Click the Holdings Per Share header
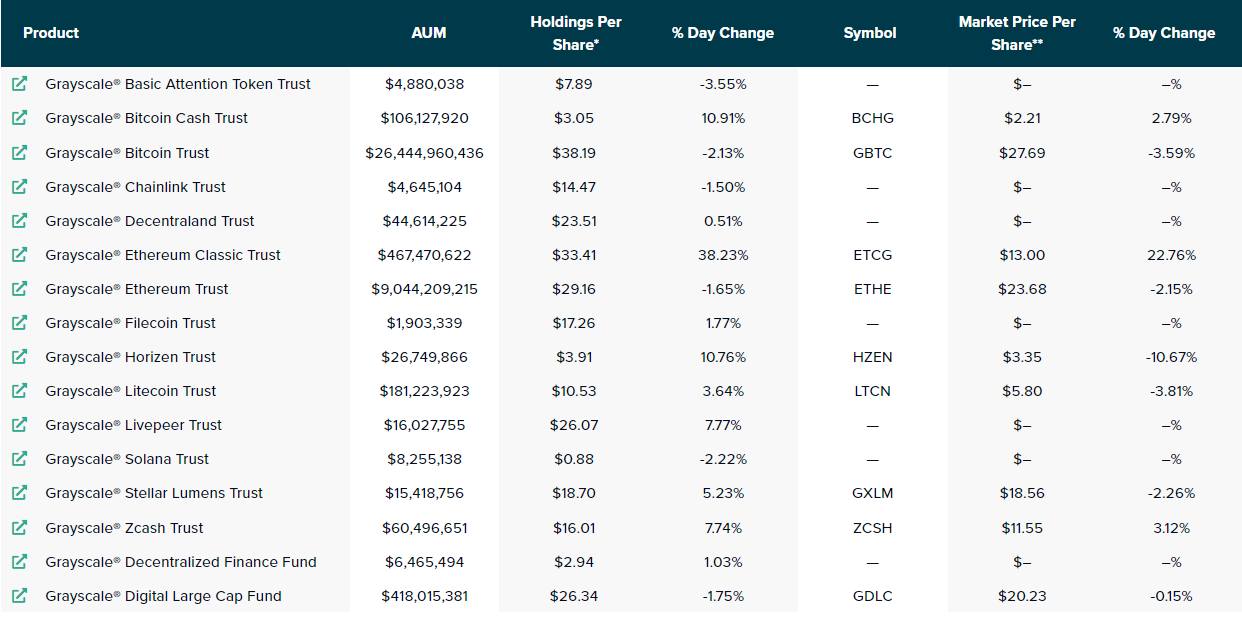This screenshot has width=1242, height=617. coord(577,32)
